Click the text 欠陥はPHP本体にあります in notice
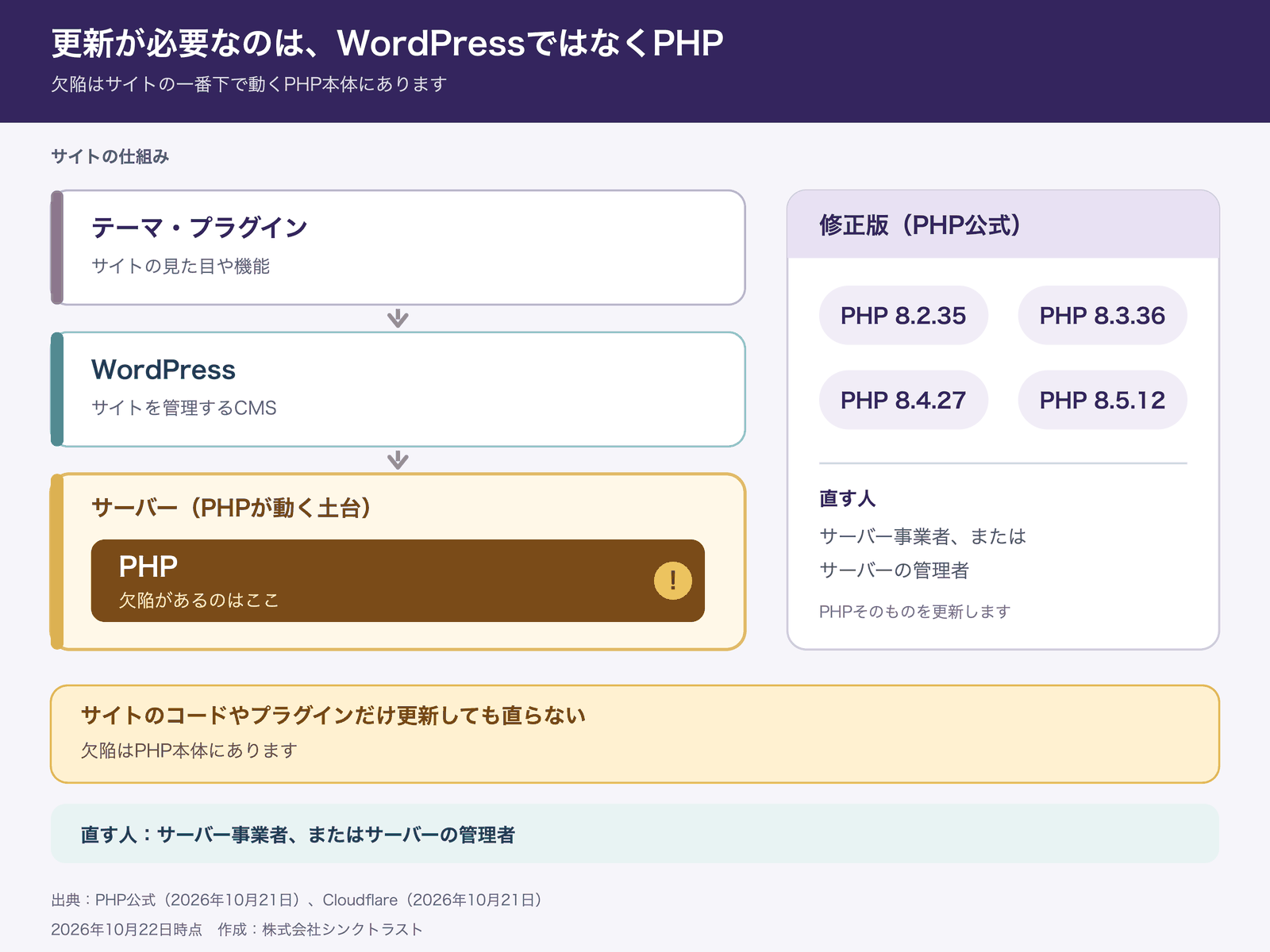 tap(189, 750)
